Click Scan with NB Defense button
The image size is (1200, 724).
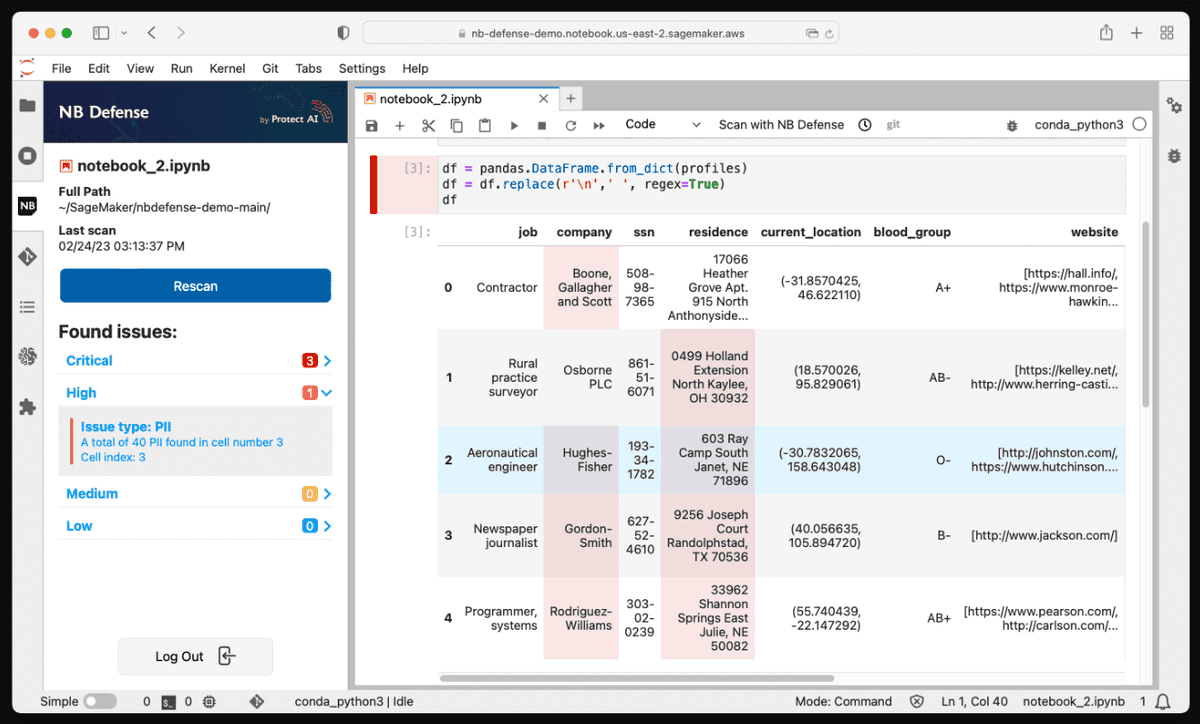[x=781, y=125]
